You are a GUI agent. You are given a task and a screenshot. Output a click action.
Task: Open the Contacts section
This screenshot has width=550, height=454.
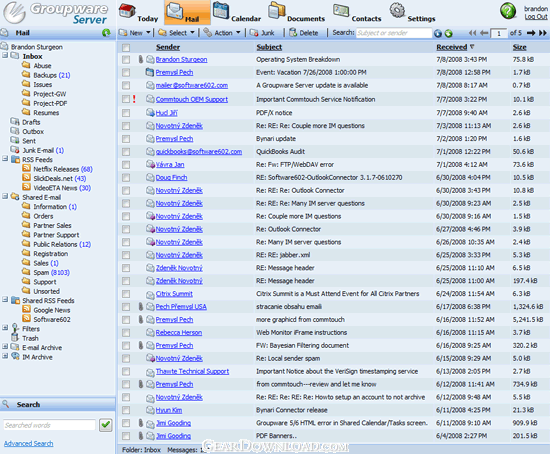click(357, 14)
